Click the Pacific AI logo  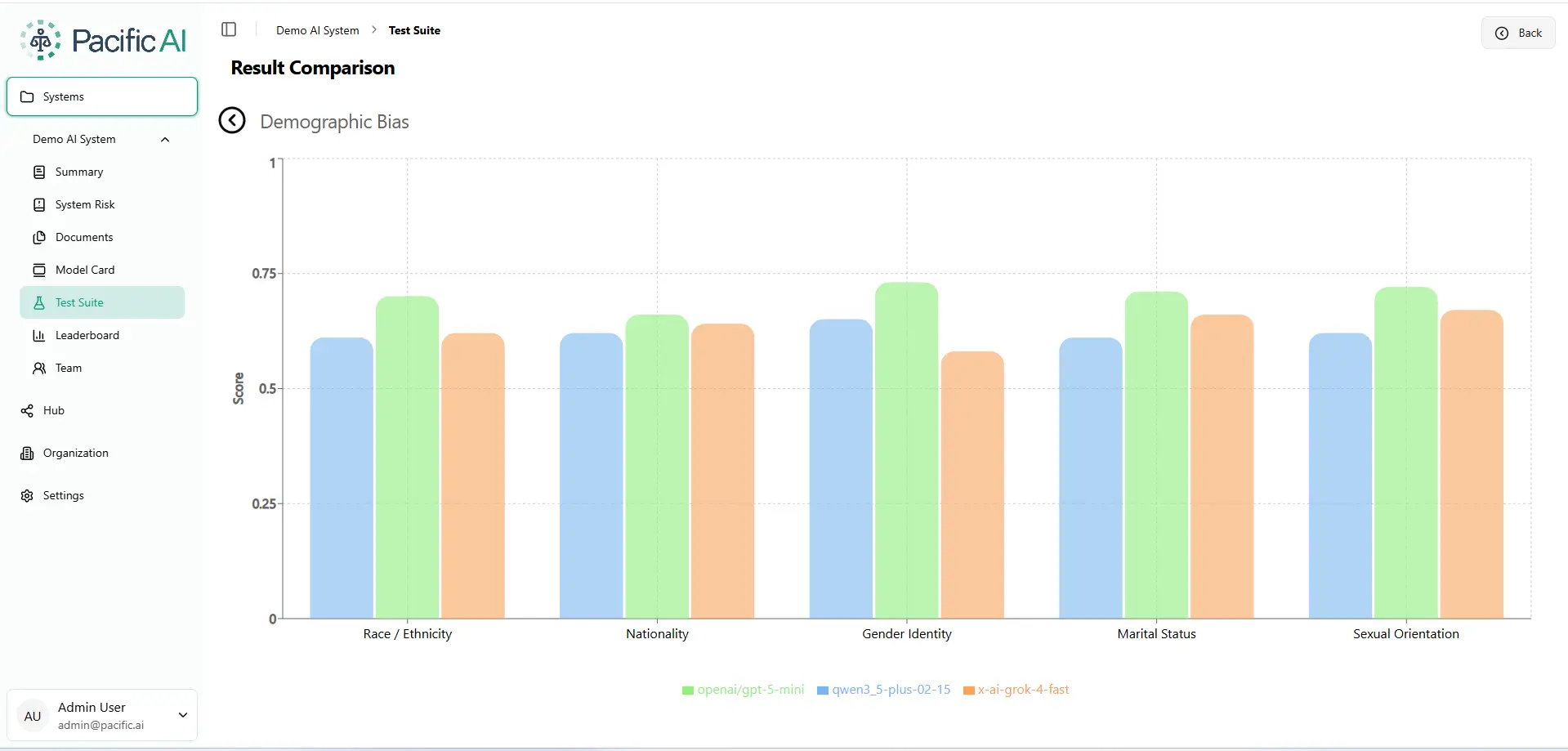tap(101, 38)
